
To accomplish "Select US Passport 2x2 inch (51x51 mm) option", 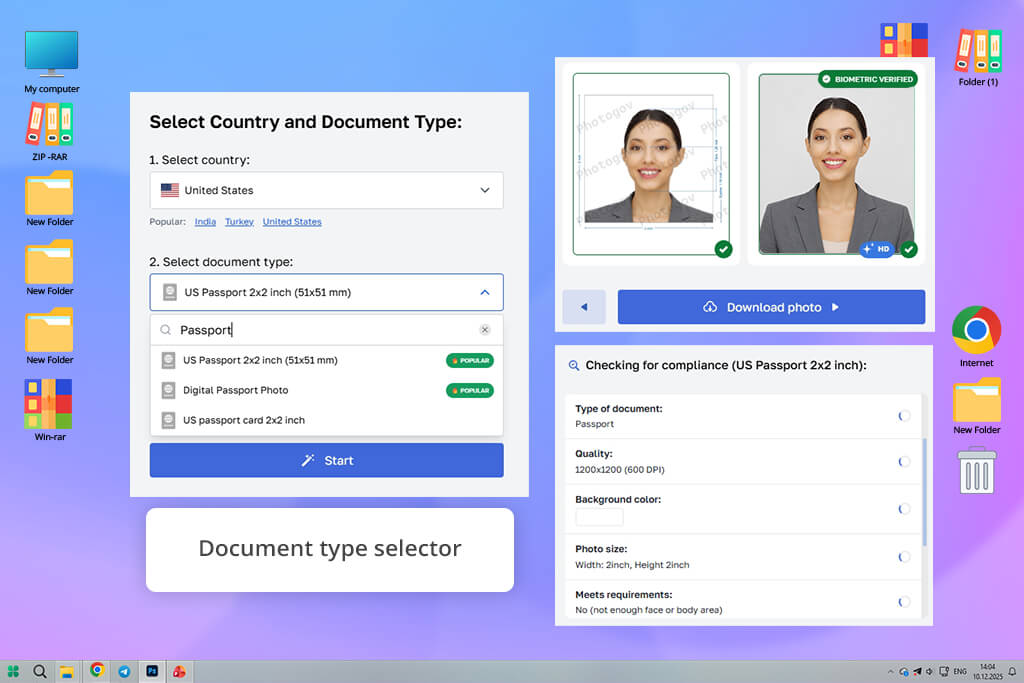I will pos(326,360).
